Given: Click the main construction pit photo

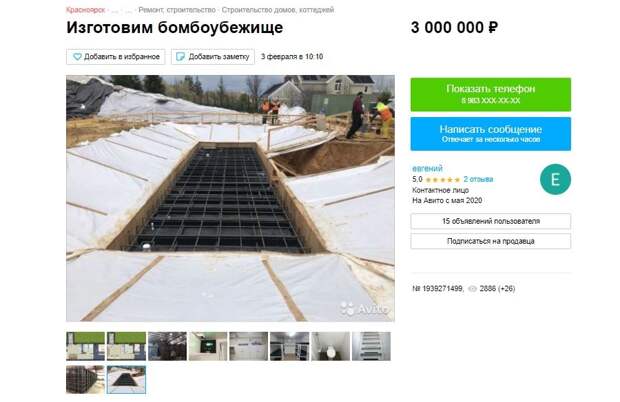Looking at the screenshot, I should pos(230,198).
